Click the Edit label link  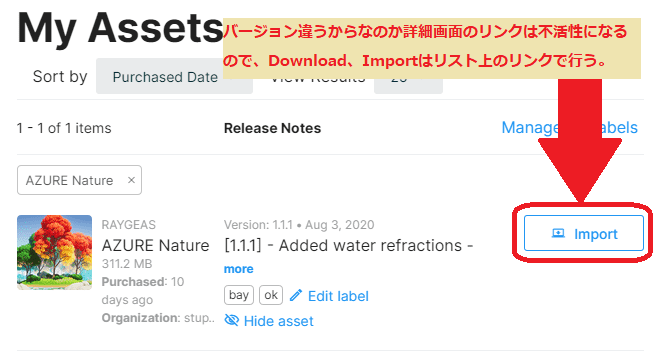tap(338, 296)
